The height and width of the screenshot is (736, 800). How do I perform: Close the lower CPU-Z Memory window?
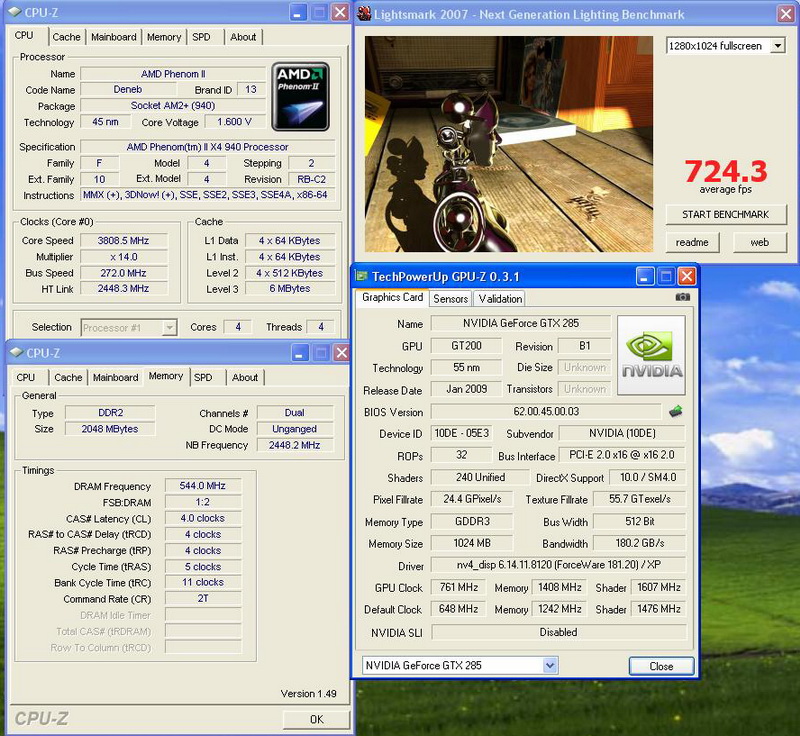point(341,352)
